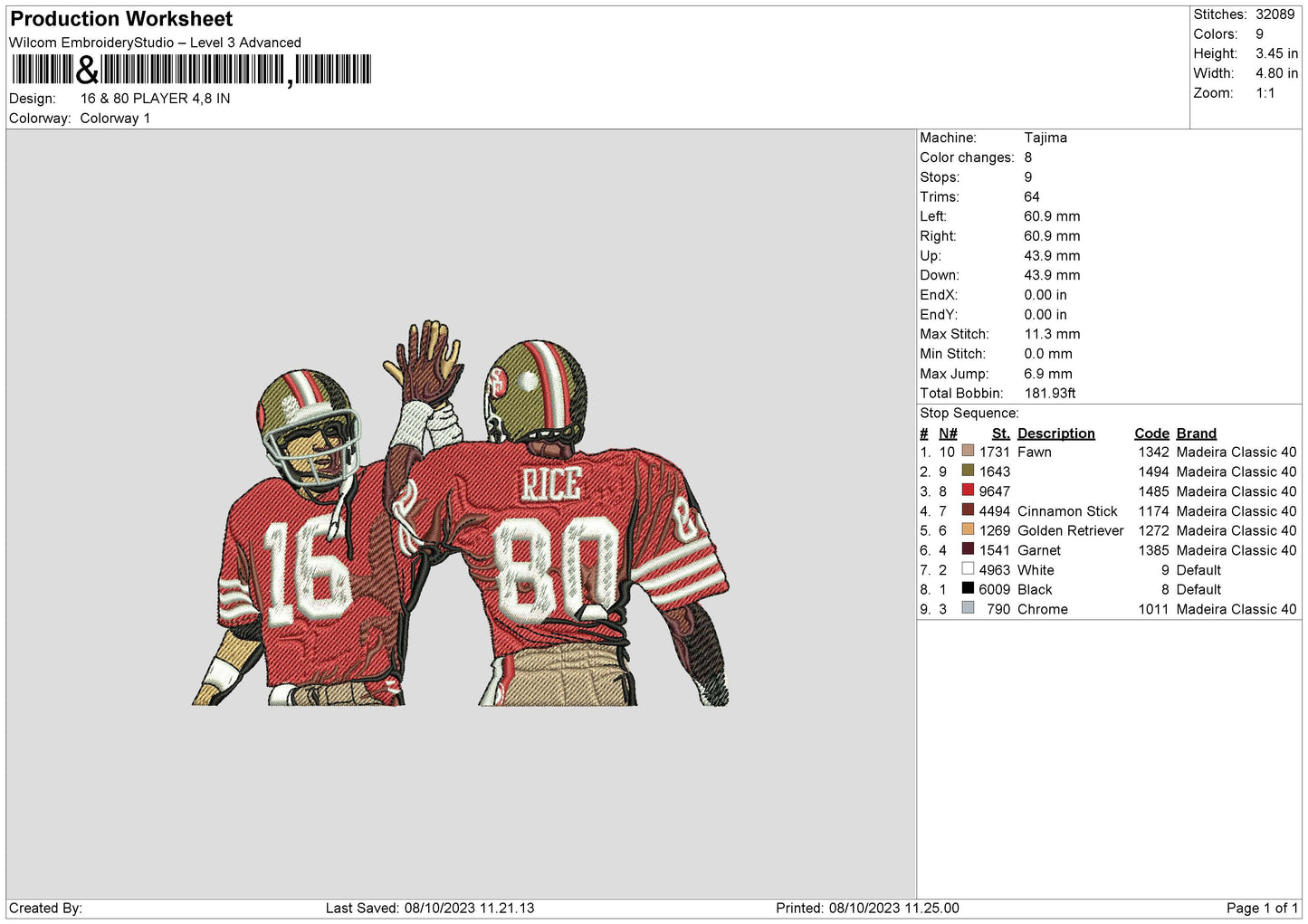Click the Total Bobbin value '181.93ft'
The image size is (1308, 924).
click(1050, 394)
